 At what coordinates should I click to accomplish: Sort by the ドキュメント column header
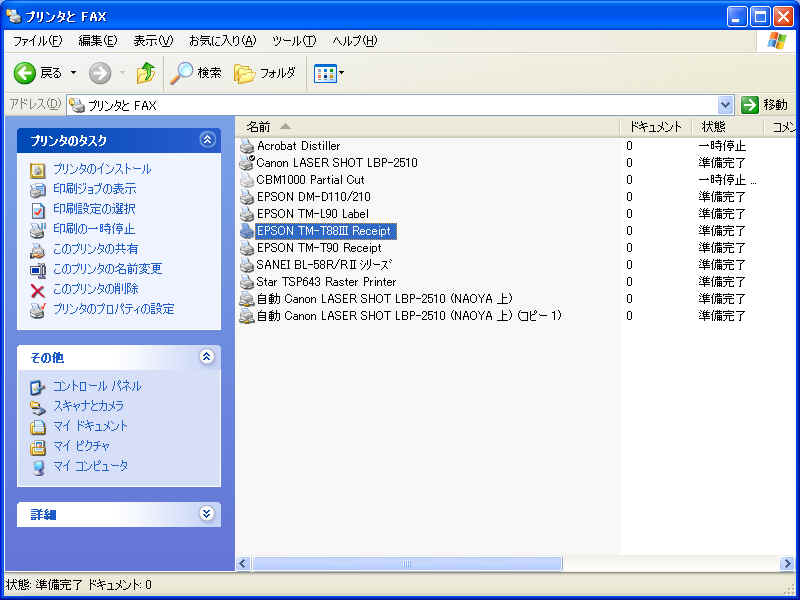click(656, 127)
